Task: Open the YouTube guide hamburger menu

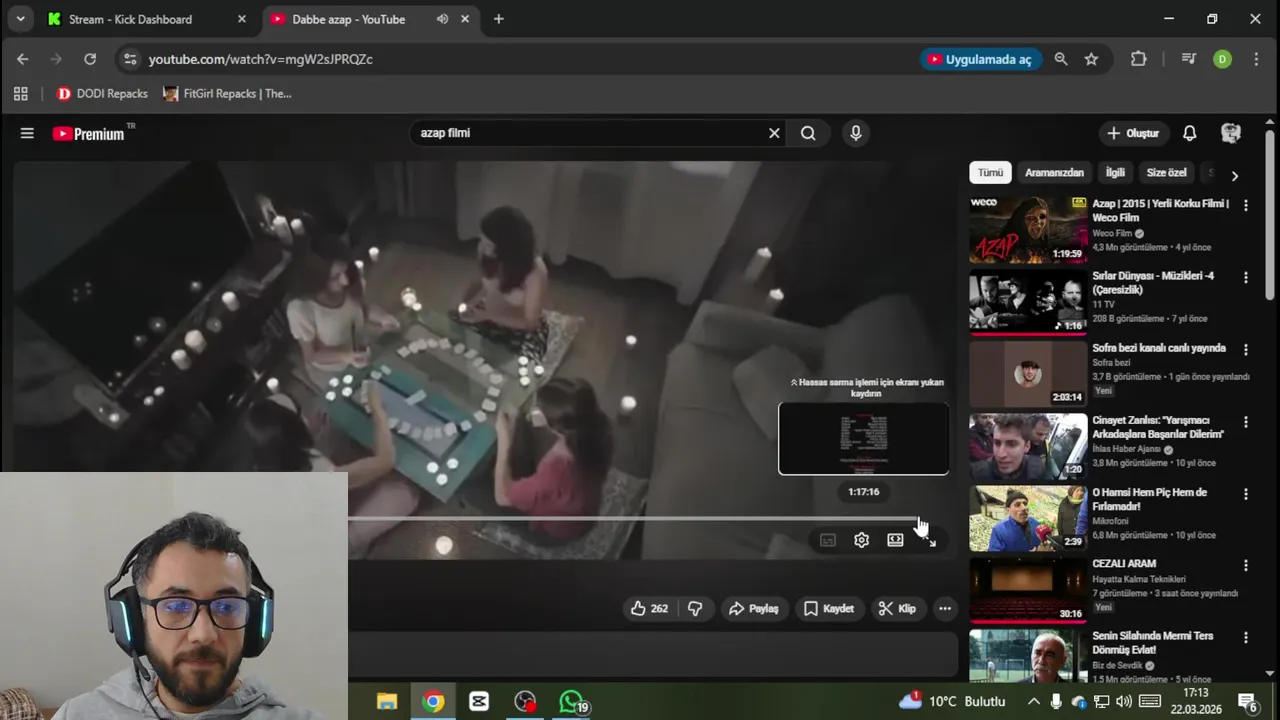Action: [27, 133]
